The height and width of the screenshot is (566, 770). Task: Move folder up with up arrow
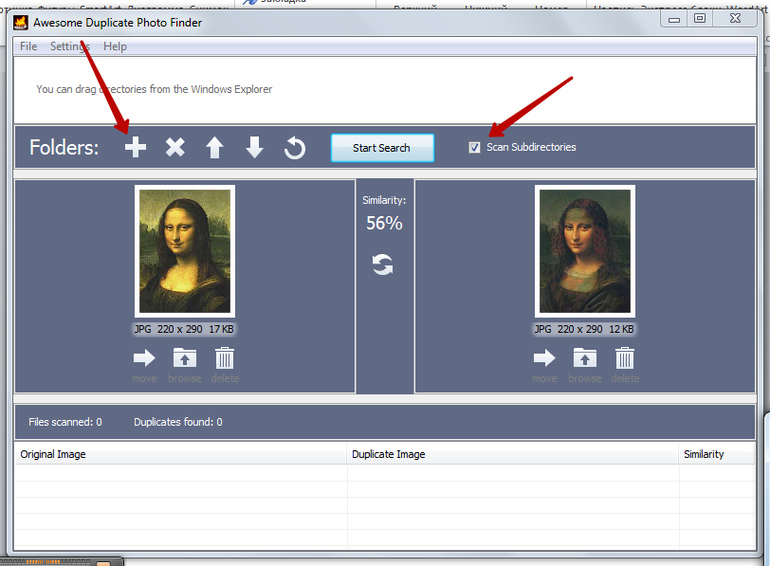(x=214, y=148)
